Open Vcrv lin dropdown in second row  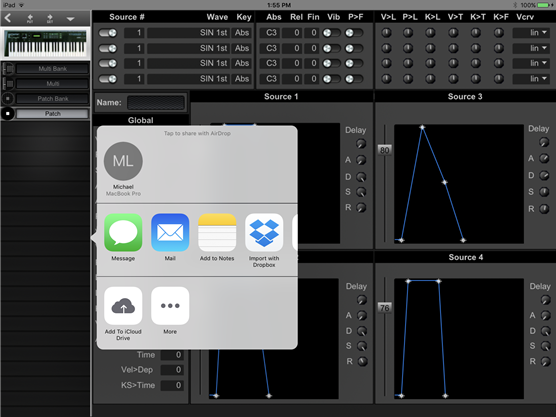531,48
